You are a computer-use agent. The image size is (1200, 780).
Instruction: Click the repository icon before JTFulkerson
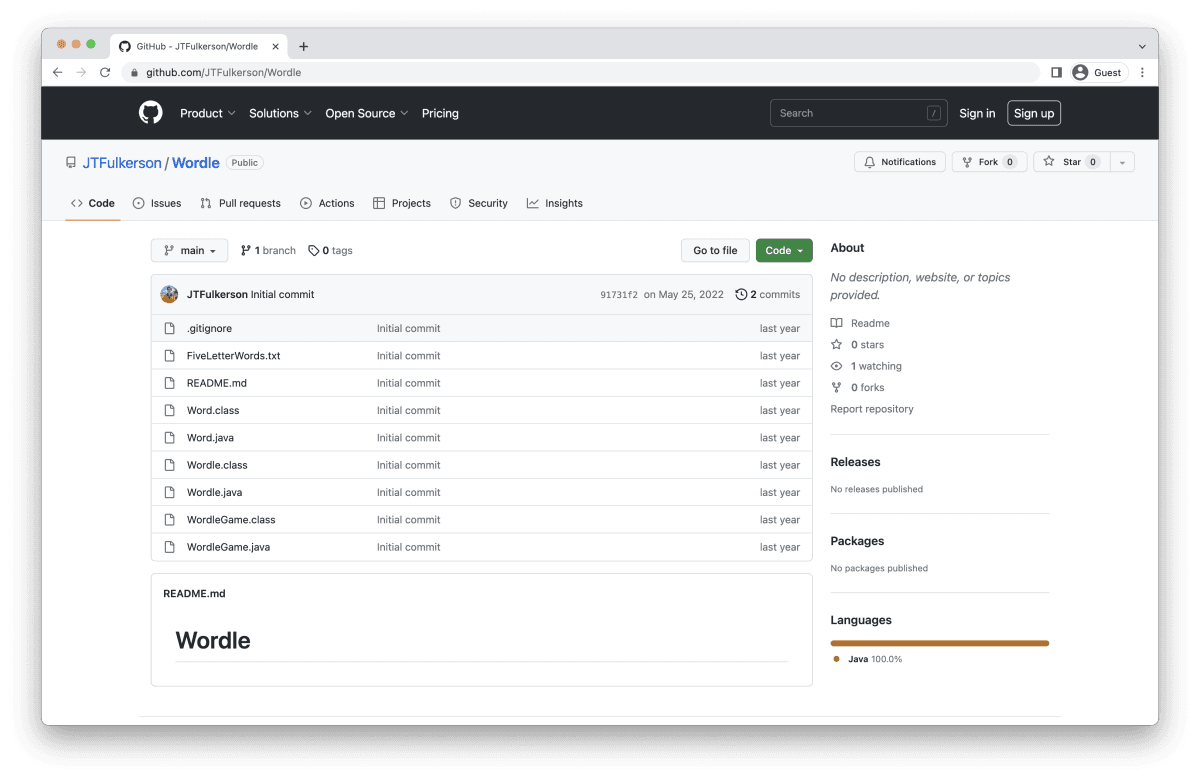tap(71, 162)
